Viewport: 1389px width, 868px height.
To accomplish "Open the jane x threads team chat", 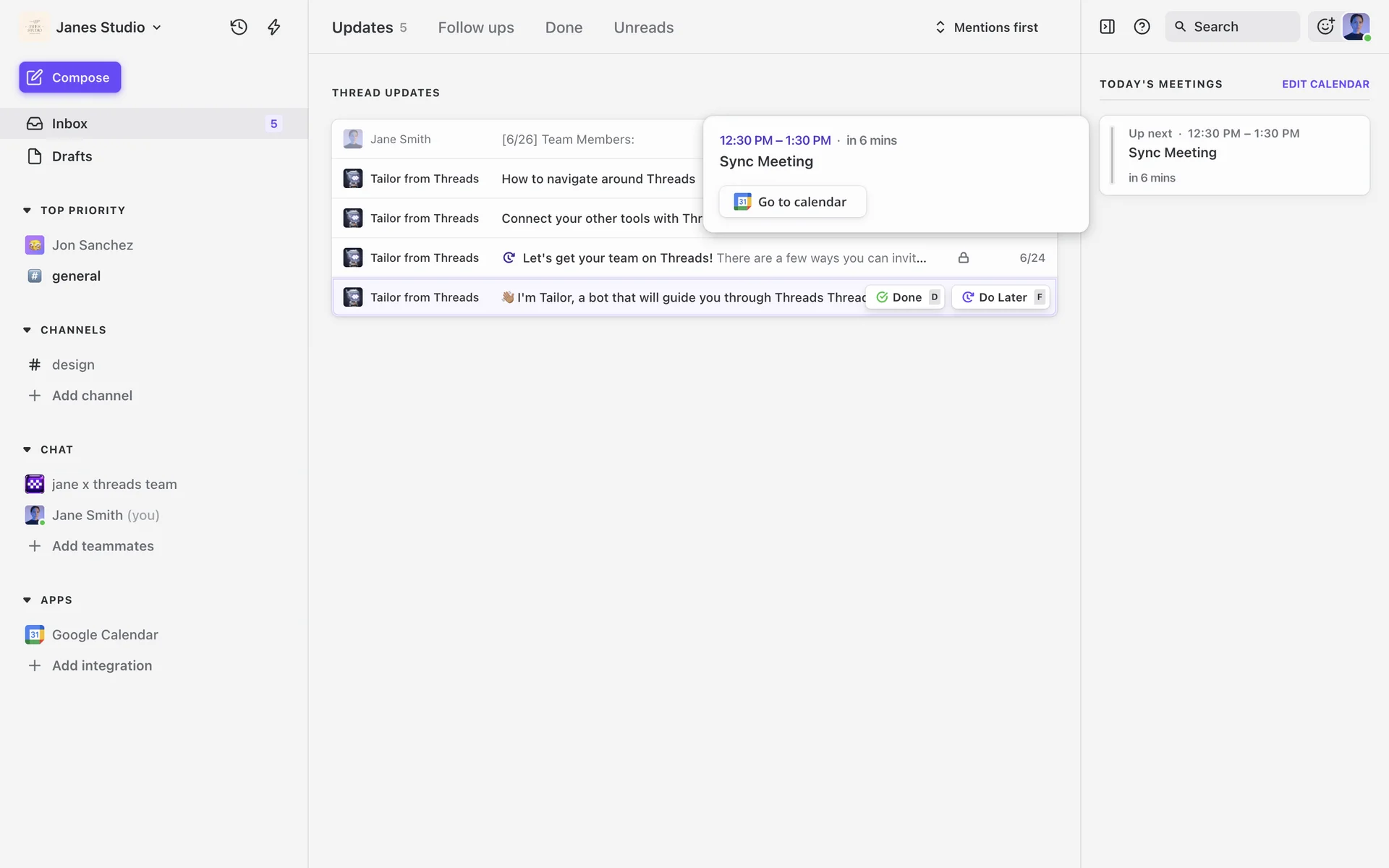I will click(x=114, y=484).
